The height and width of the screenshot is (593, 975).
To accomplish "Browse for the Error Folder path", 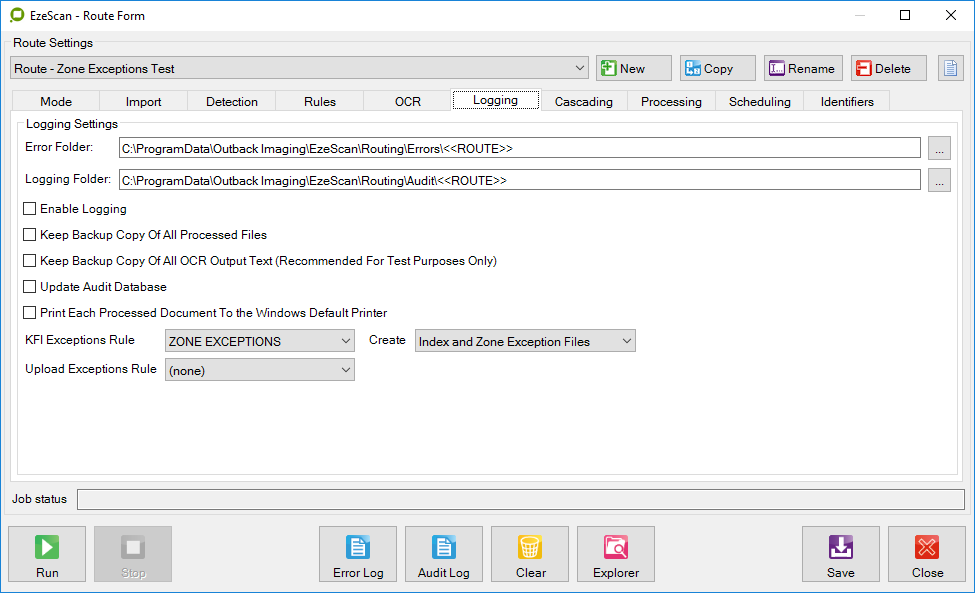I will coord(939,148).
